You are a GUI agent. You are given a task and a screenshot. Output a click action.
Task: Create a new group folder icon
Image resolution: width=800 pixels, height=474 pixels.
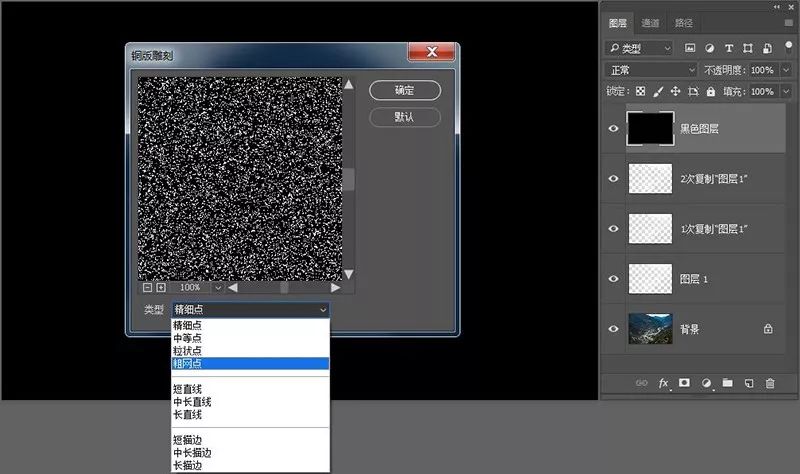pyautogui.click(x=728, y=383)
